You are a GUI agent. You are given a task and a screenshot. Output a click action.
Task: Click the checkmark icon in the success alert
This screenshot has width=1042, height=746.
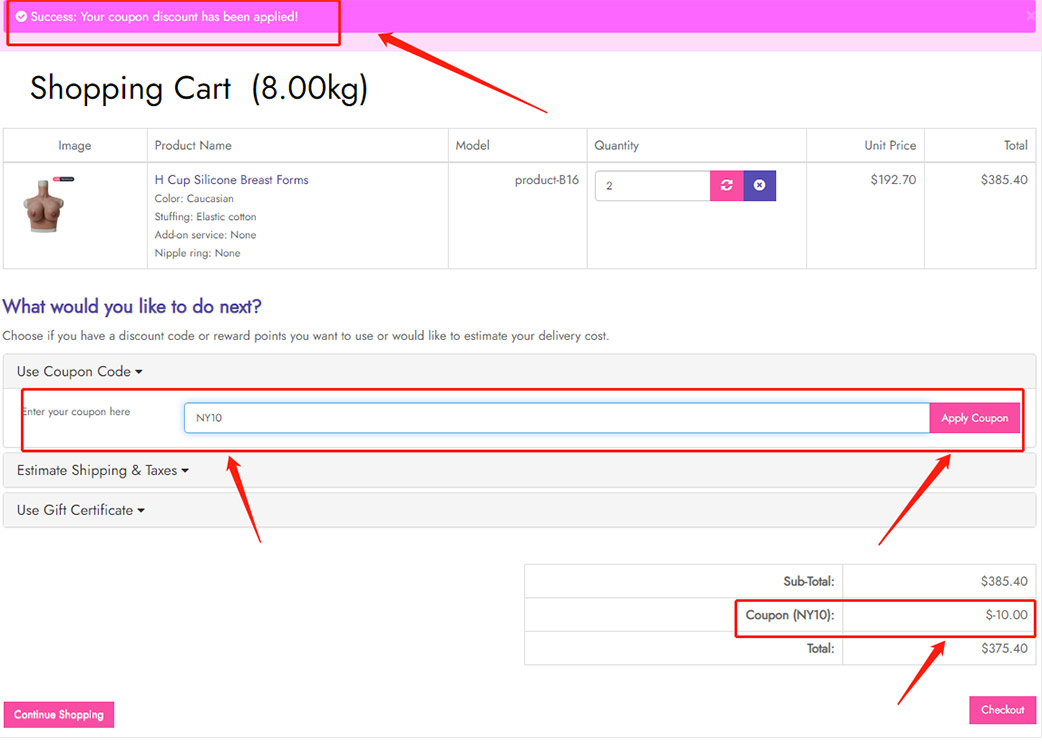(x=21, y=18)
